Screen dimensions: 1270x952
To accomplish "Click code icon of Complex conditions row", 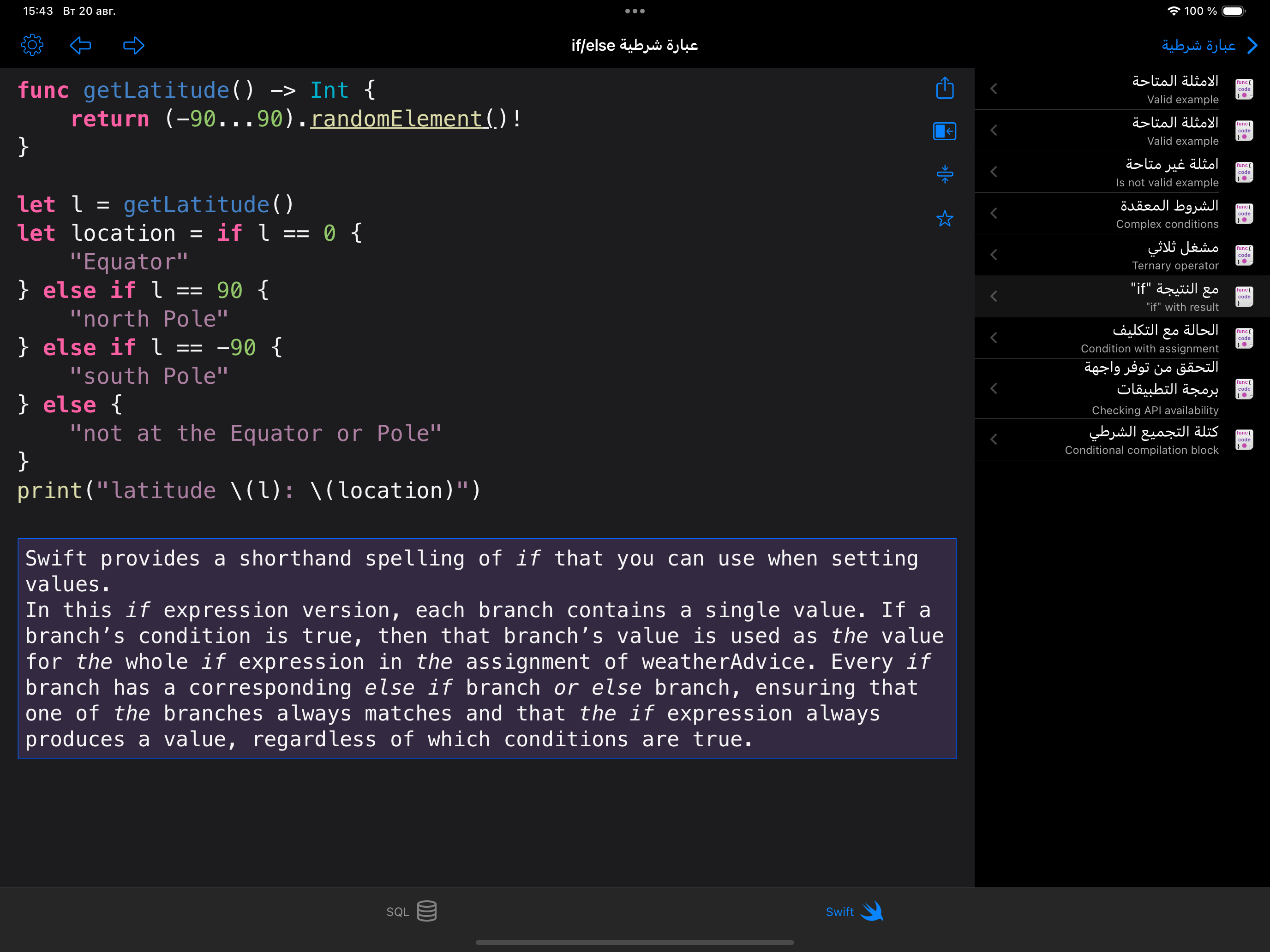I will coord(1244,214).
